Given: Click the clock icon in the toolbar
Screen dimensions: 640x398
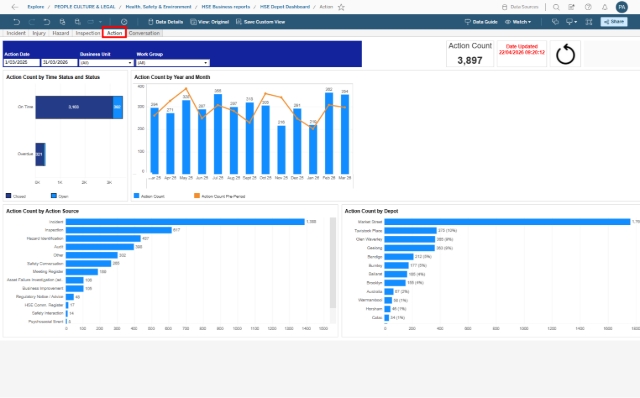Looking at the screenshot, I should (124, 22).
